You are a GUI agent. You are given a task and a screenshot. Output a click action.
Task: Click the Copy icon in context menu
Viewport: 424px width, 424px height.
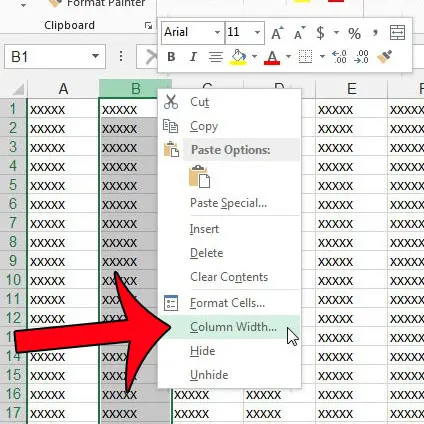[170, 126]
